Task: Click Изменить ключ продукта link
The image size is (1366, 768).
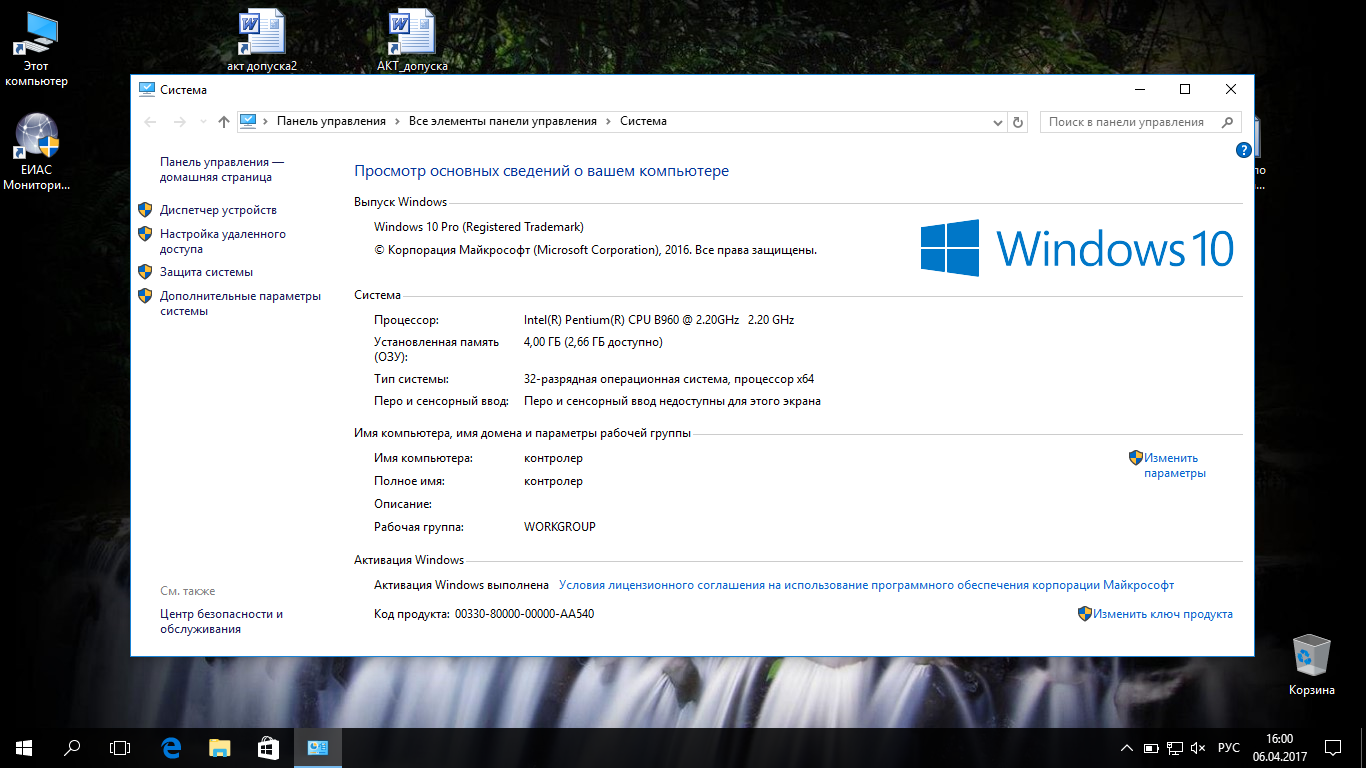Action: pyautogui.click(x=1162, y=614)
